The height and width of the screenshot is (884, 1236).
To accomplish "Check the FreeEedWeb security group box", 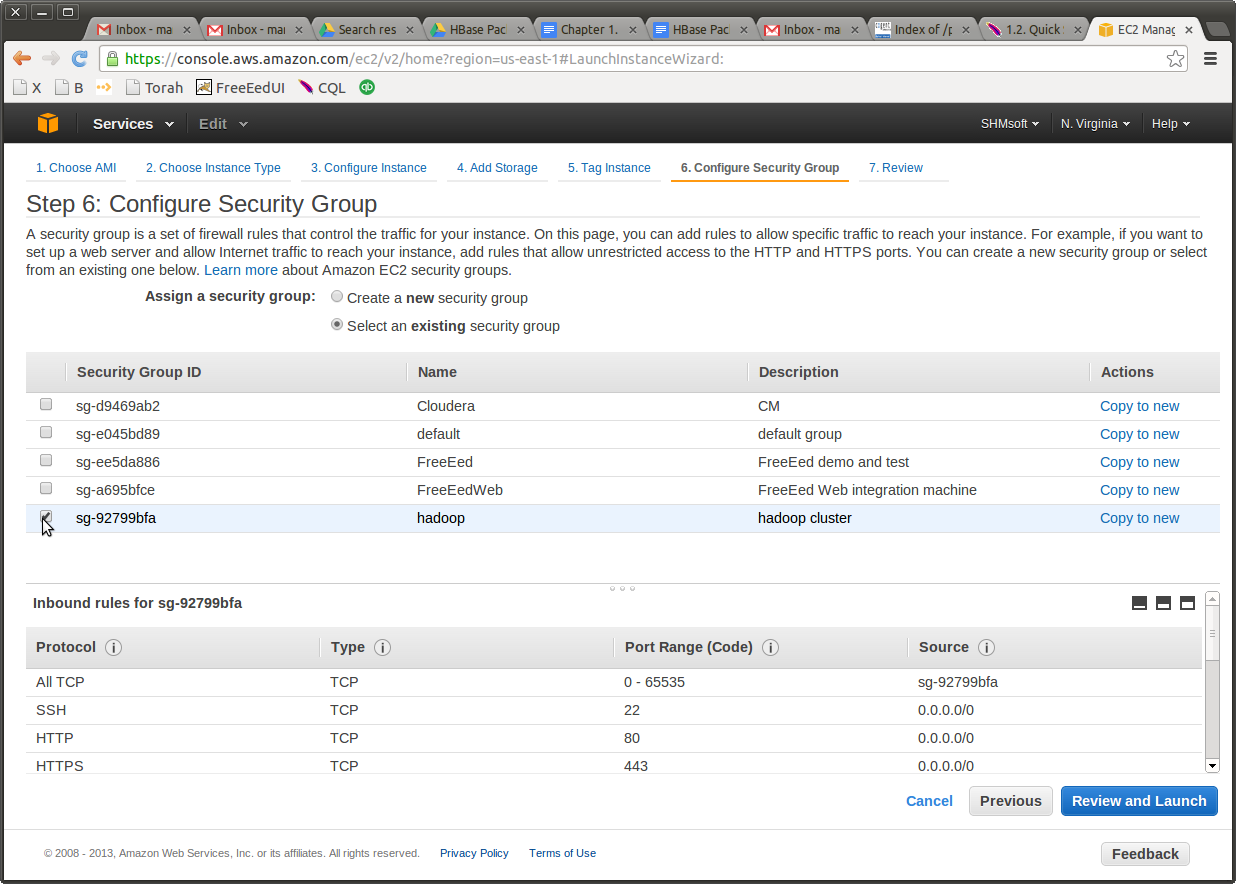I will [46, 489].
